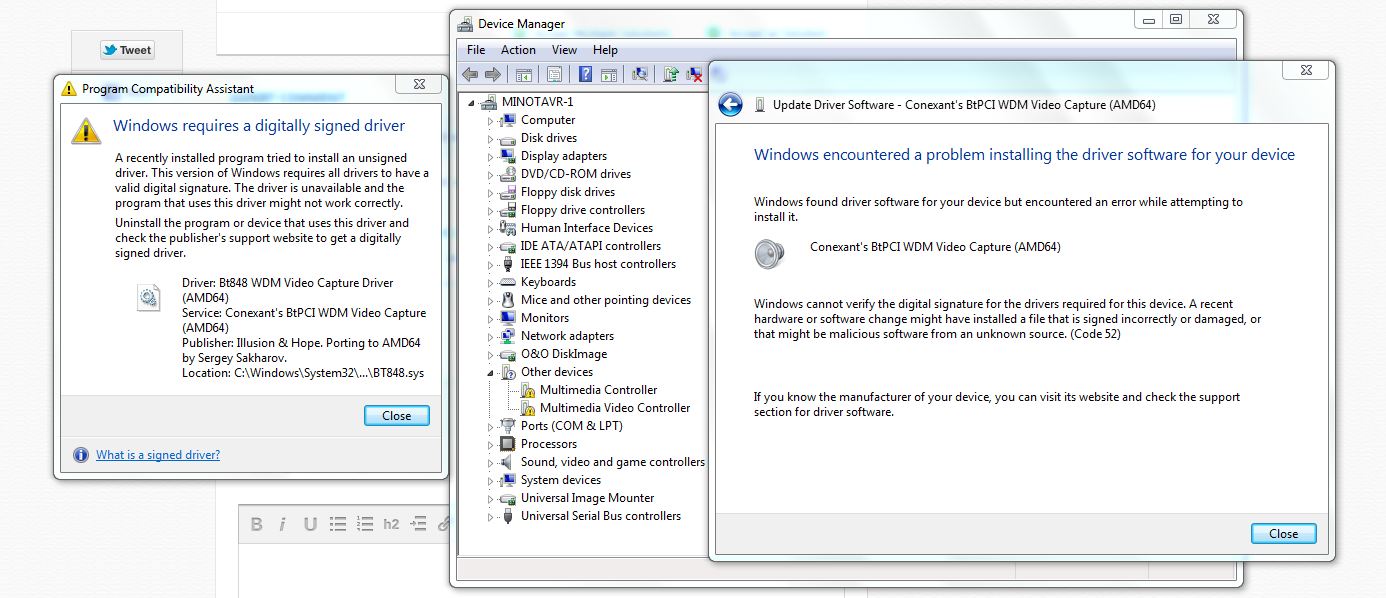This screenshot has width=1386, height=598.
Task: Expand the Network adapters category
Action: 490,336
